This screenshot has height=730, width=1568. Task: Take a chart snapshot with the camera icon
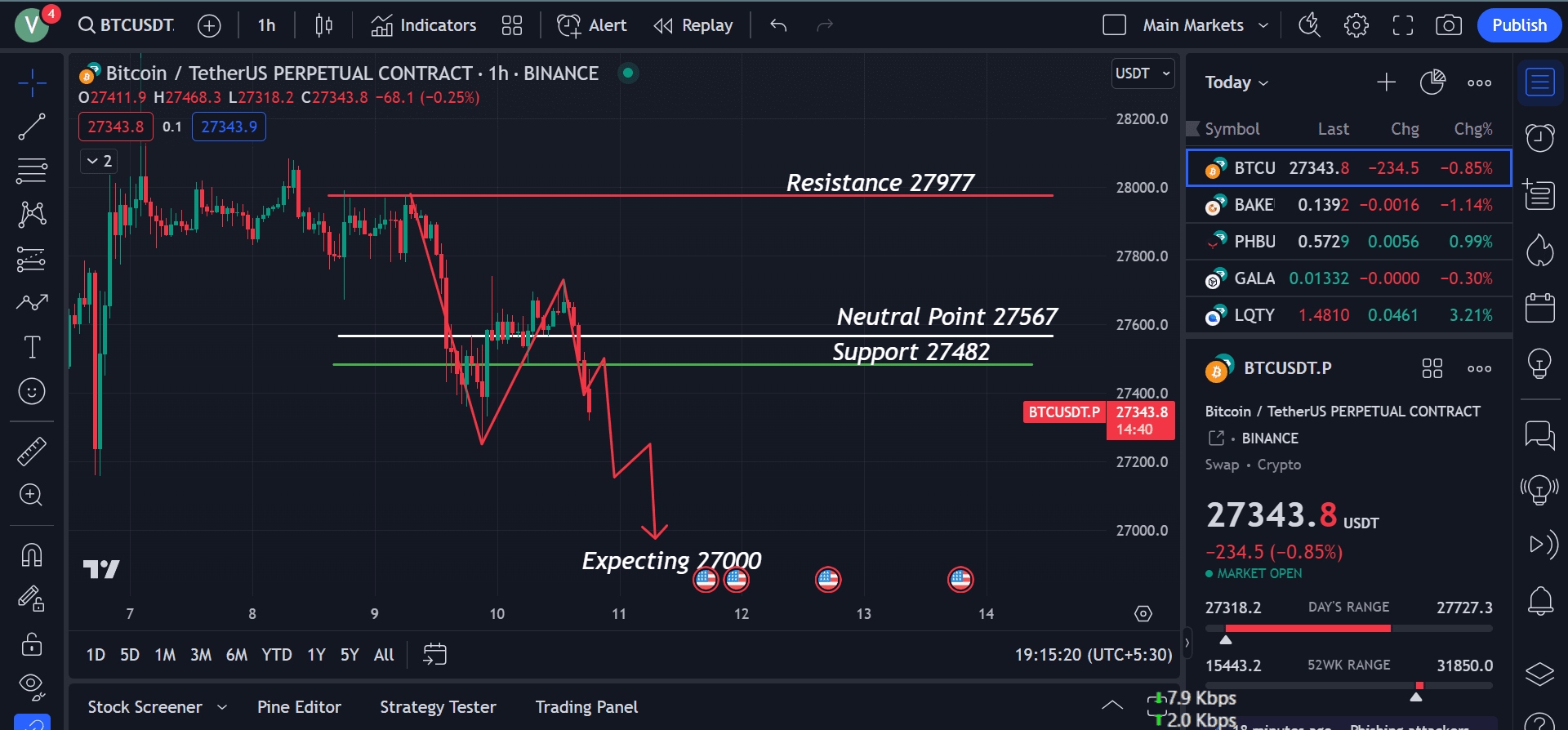pos(1449,25)
